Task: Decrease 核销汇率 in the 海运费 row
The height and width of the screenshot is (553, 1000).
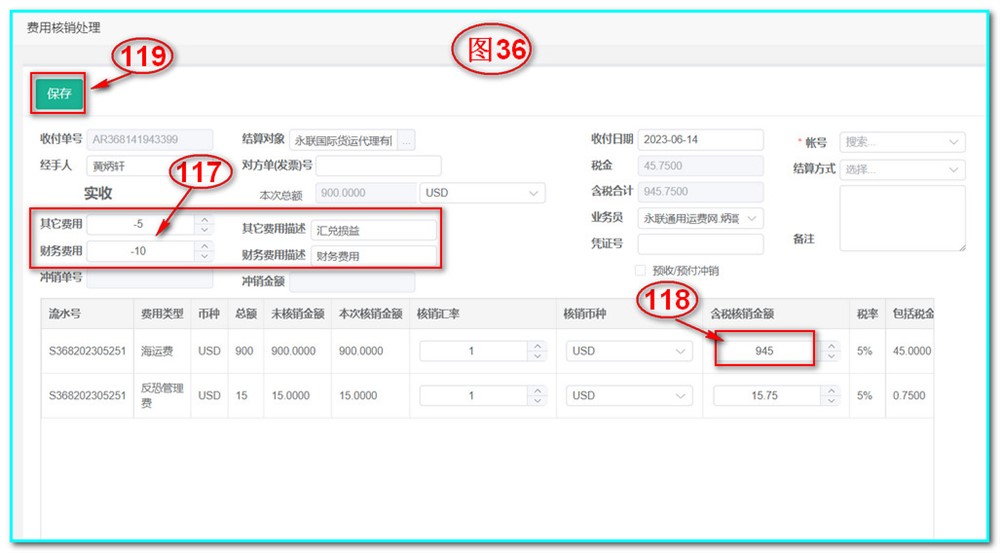Action: pos(538,356)
